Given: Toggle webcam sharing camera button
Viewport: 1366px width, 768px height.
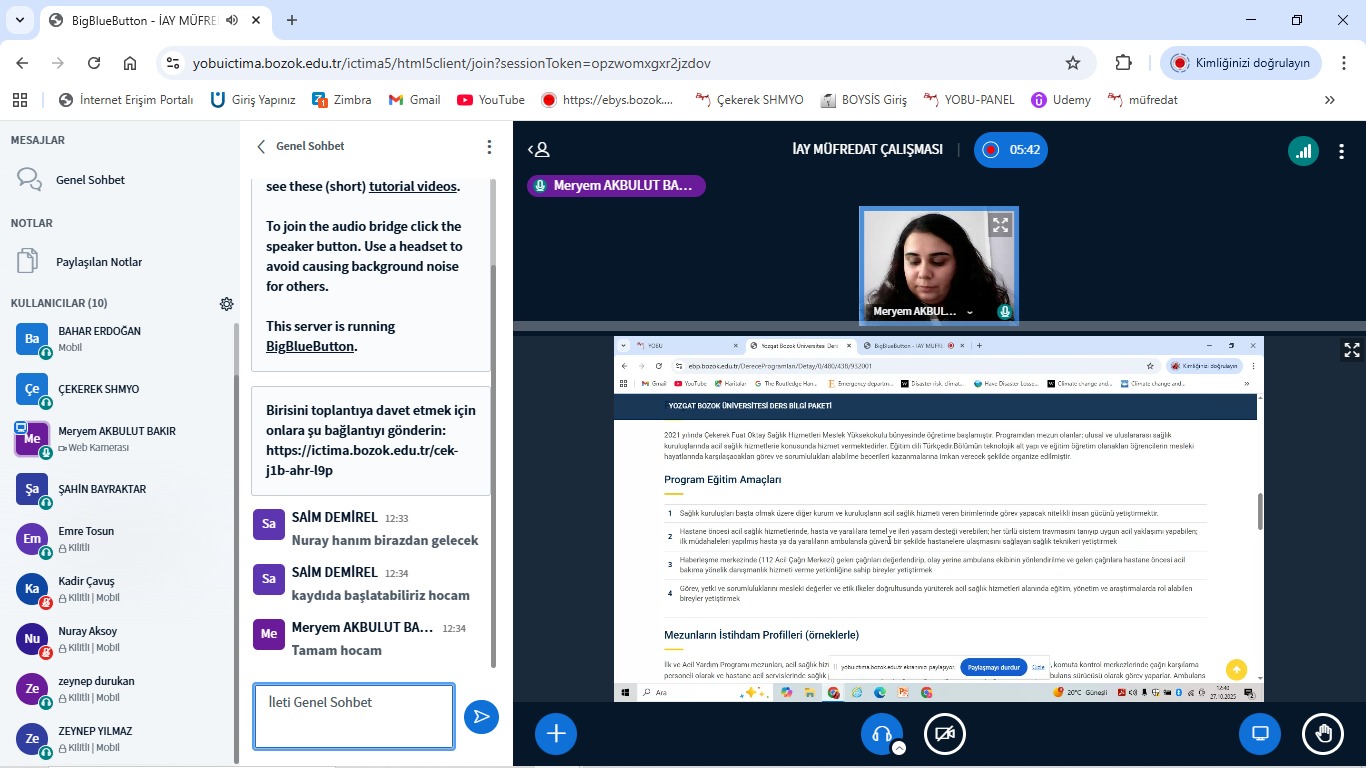Looking at the screenshot, I should tap(944, 734).
